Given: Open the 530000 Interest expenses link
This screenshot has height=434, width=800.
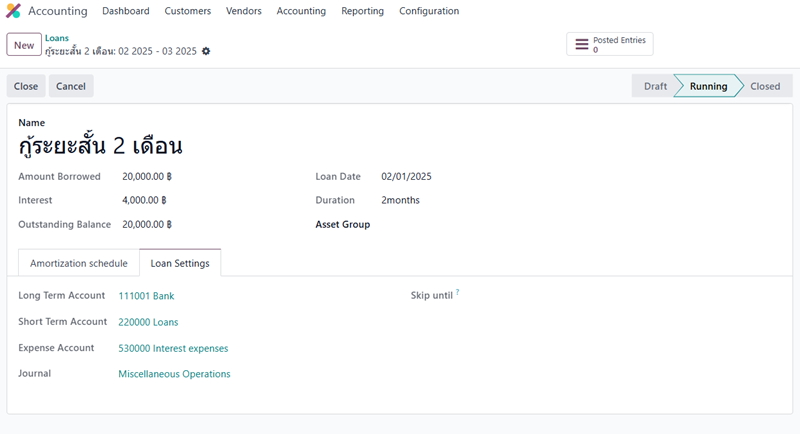Looking at the screenshot, I should coord(173,348).
